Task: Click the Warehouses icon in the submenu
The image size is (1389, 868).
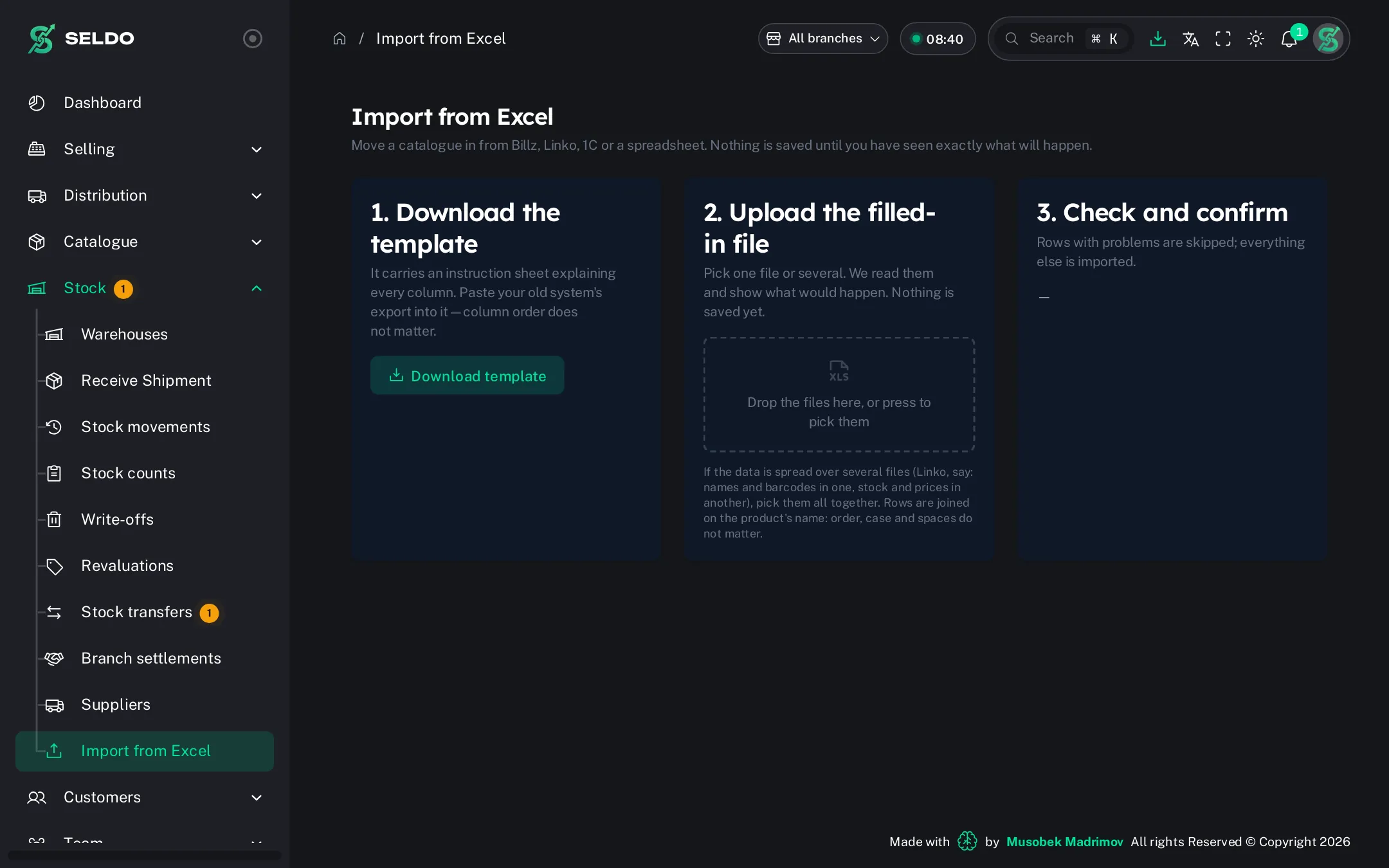Action: 54,334
